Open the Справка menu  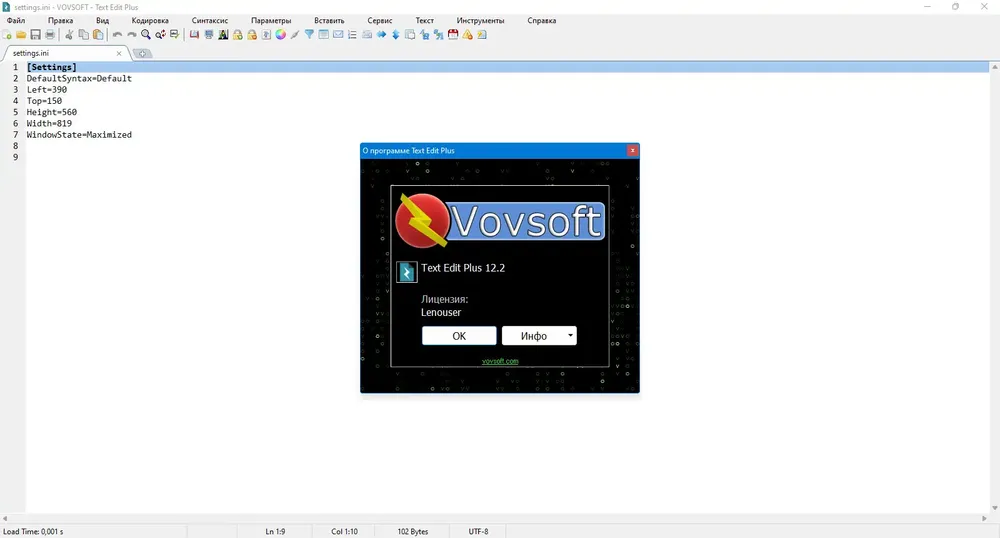[541, 20]
